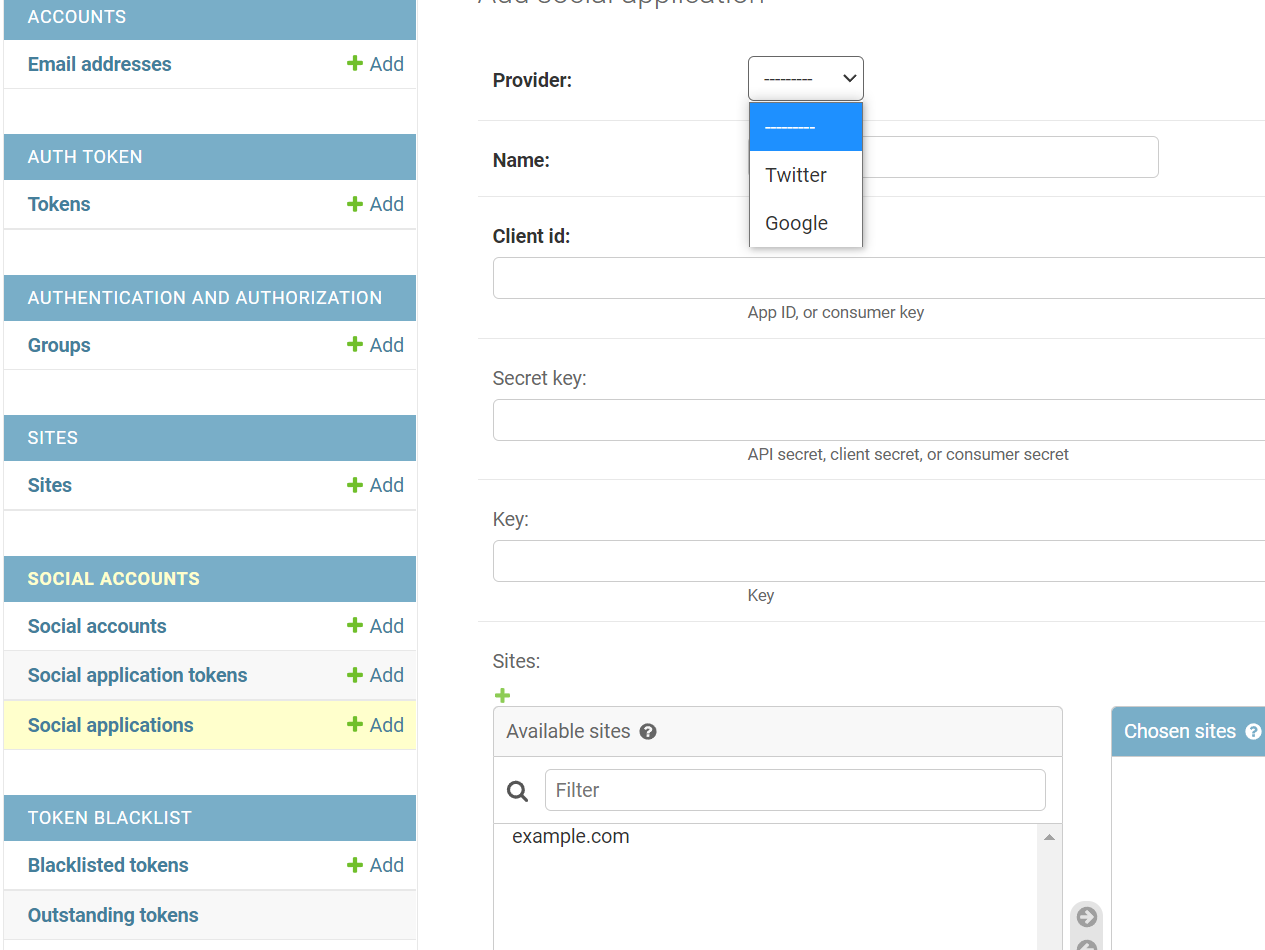Click Add next to Blacklisted tokens
Image resolution: width=1265 pixels, height=950 pixels.
pos(375,865)
